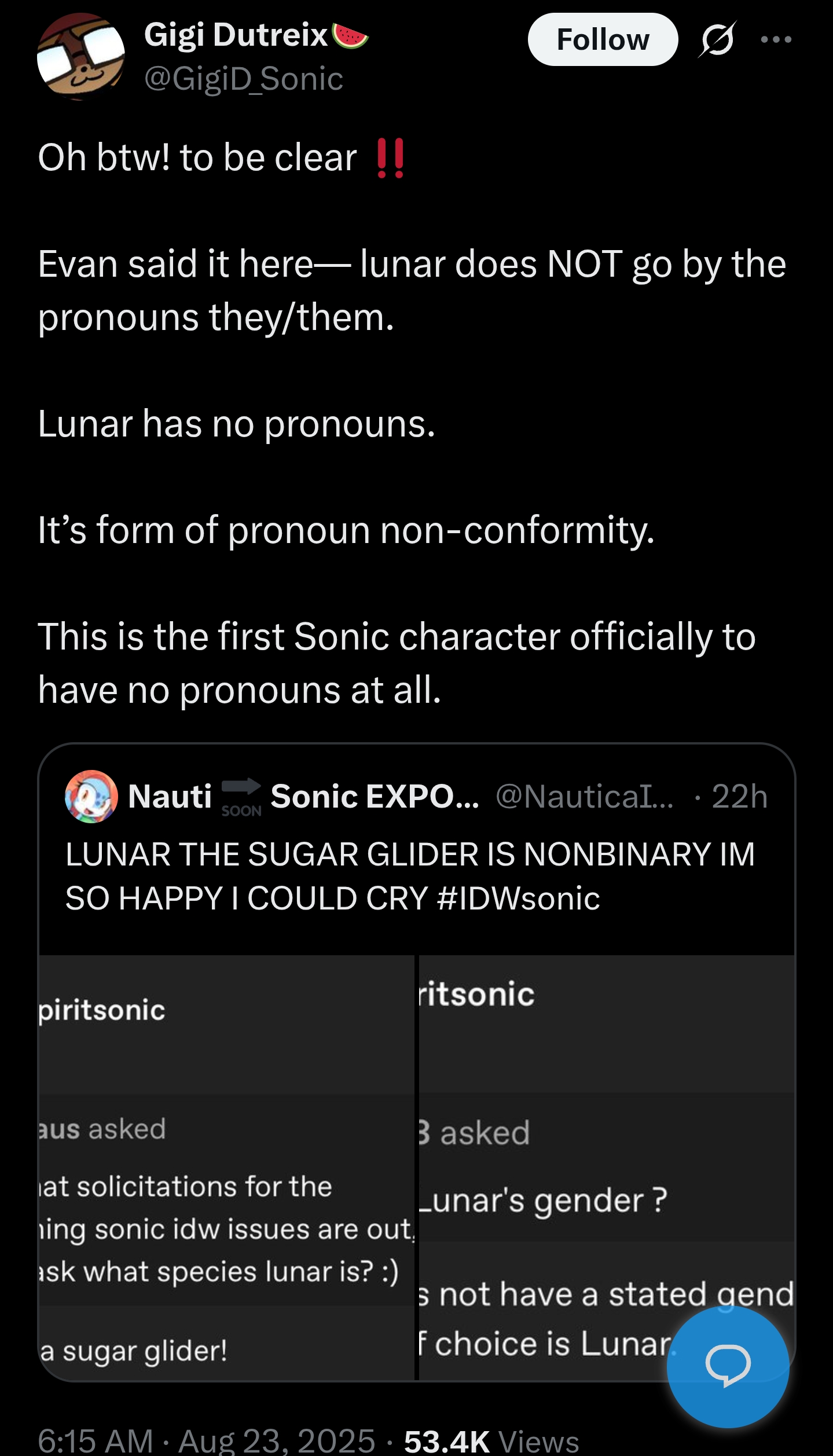Open the "Lunar's gender ?" screenshot

[x=606, y=1167]
